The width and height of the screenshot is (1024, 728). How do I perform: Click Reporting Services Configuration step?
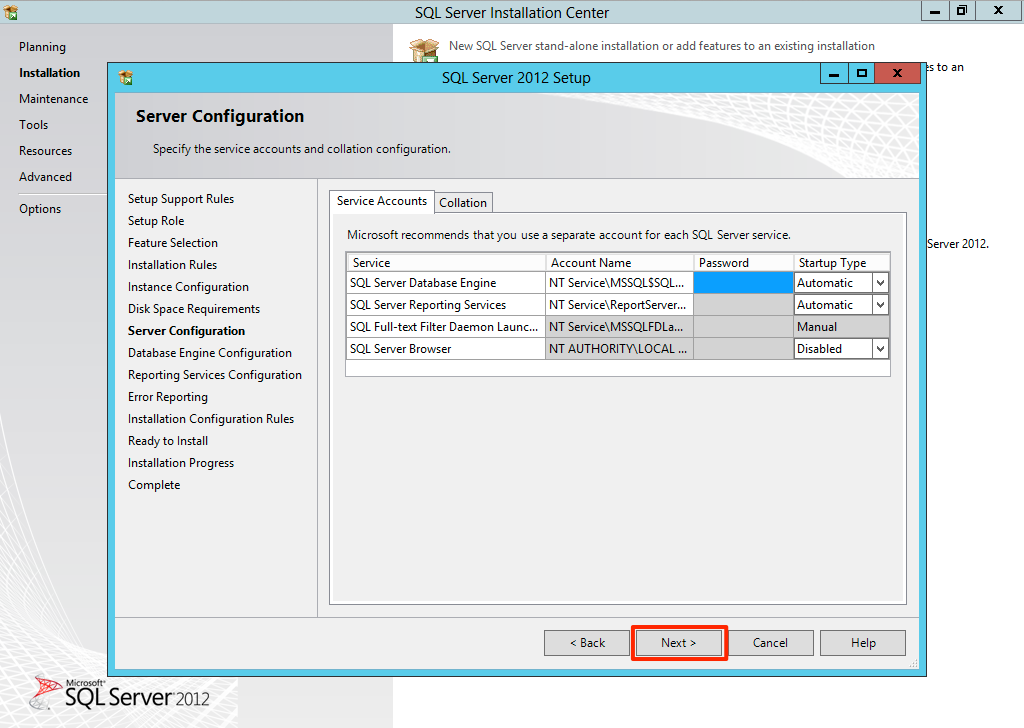click(x=215, y=375)
